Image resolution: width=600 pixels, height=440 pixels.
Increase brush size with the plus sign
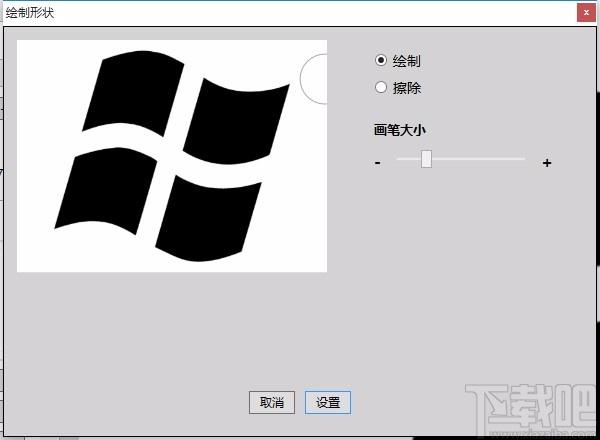pyautogui.click(x=547, y=163)
